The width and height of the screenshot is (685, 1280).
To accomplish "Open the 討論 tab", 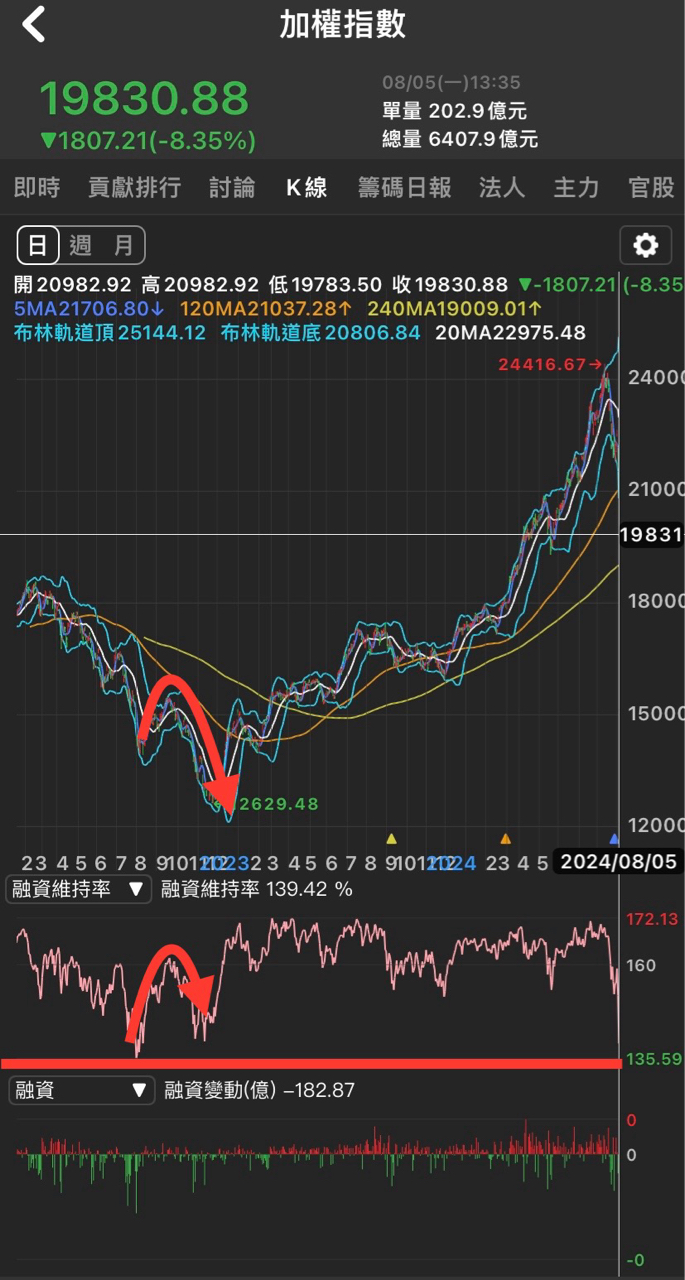I will (x=232, y=187).
